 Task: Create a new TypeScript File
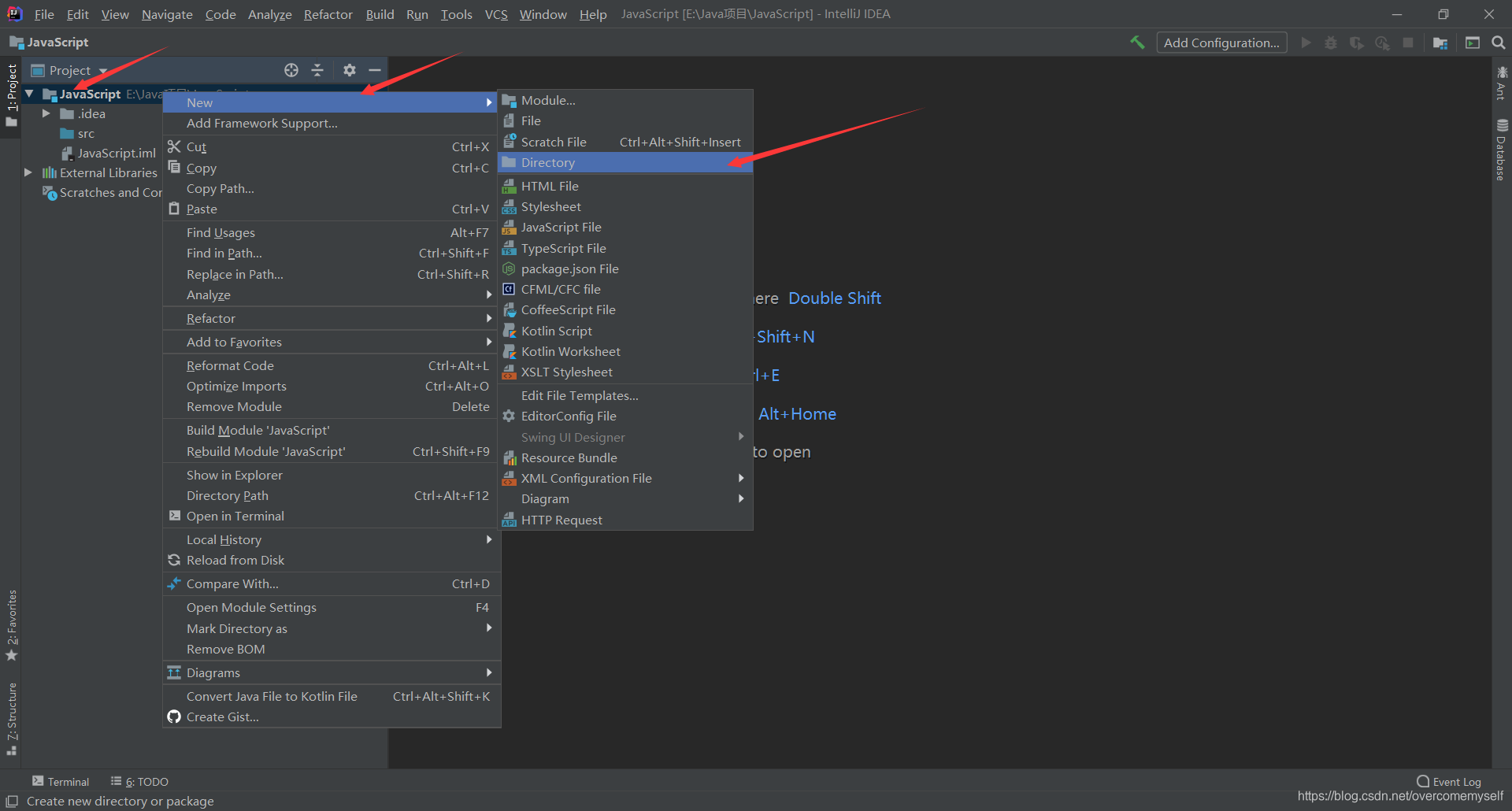point(625,248)
